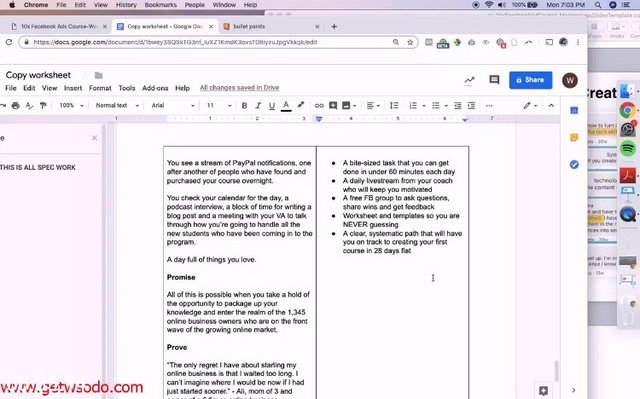Switch to 10x Facebook Ads Course tab
This screenshot has height=399, width=640.
click(x=59, y=27)
